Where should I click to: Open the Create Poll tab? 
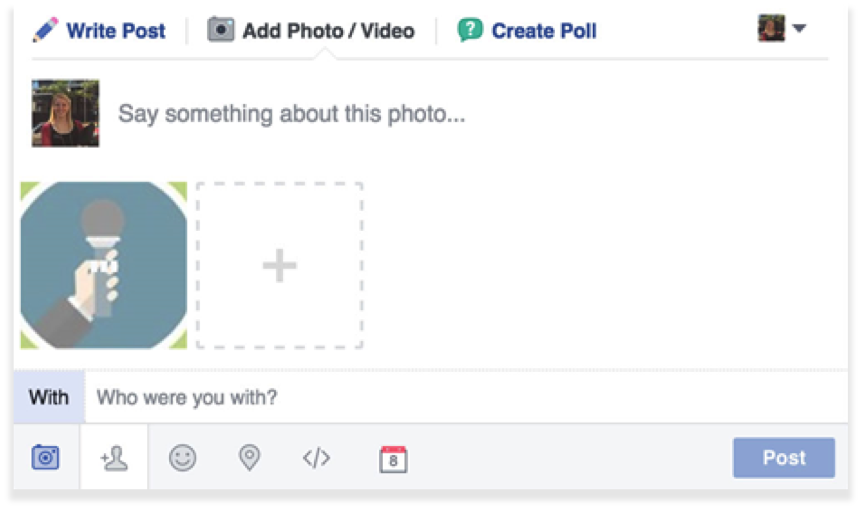(543, 31)
